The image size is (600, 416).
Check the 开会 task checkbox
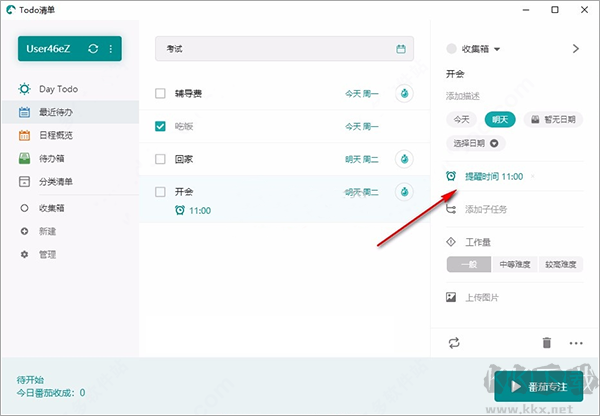pyautogui.click(x=160, y=192)
